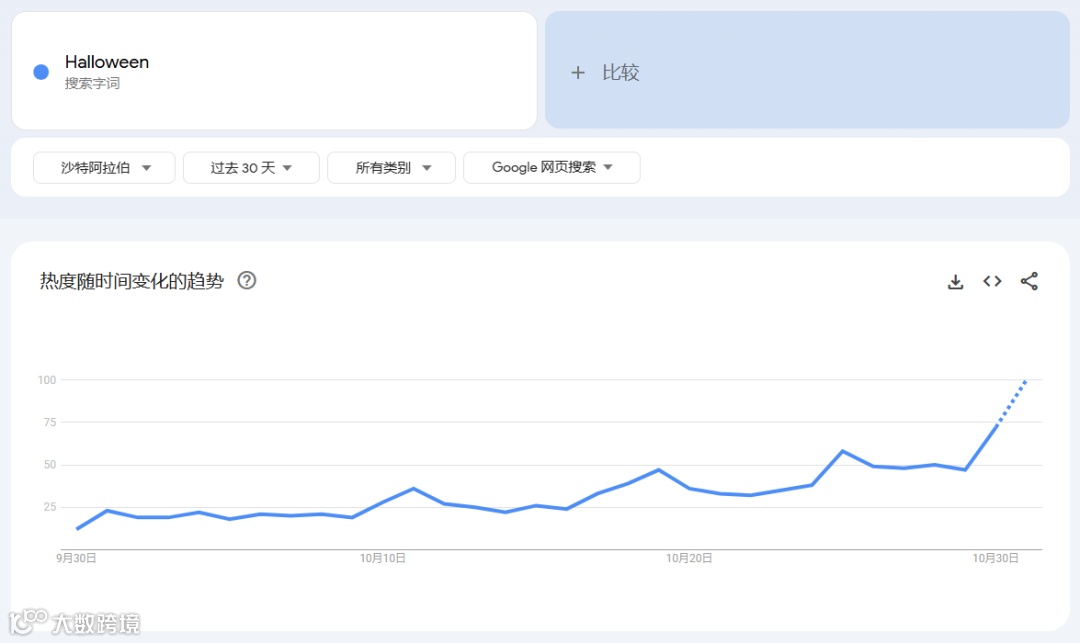Click the dotted forecast segment of the line
Screen dimensions: 1080x643
coord(1013,403)
